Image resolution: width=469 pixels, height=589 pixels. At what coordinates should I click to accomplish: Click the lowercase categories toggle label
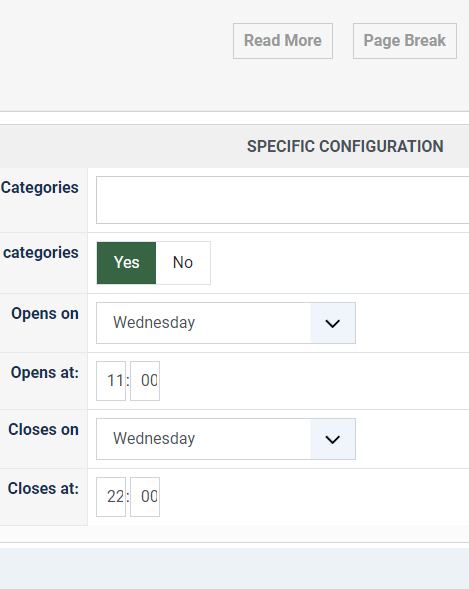click(x=41, y=253)
